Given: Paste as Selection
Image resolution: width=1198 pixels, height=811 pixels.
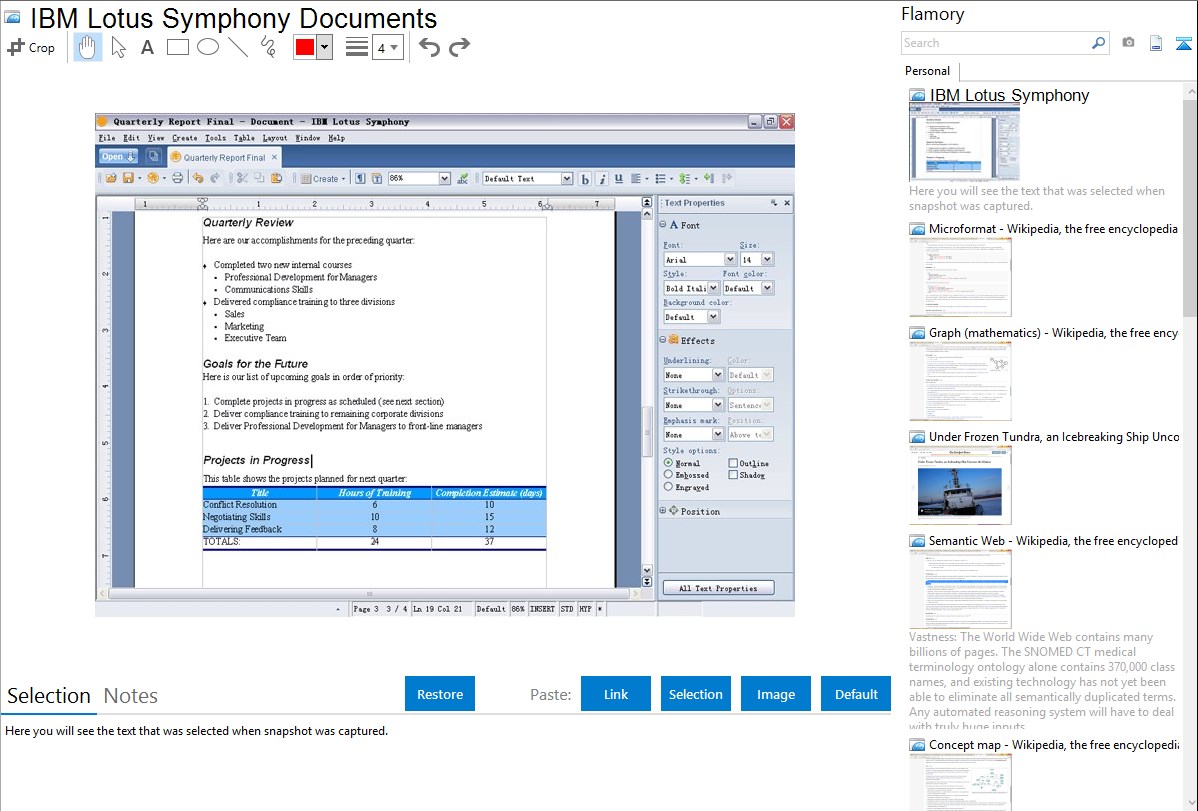Looking at the screenshot, I should click(696, 694).
